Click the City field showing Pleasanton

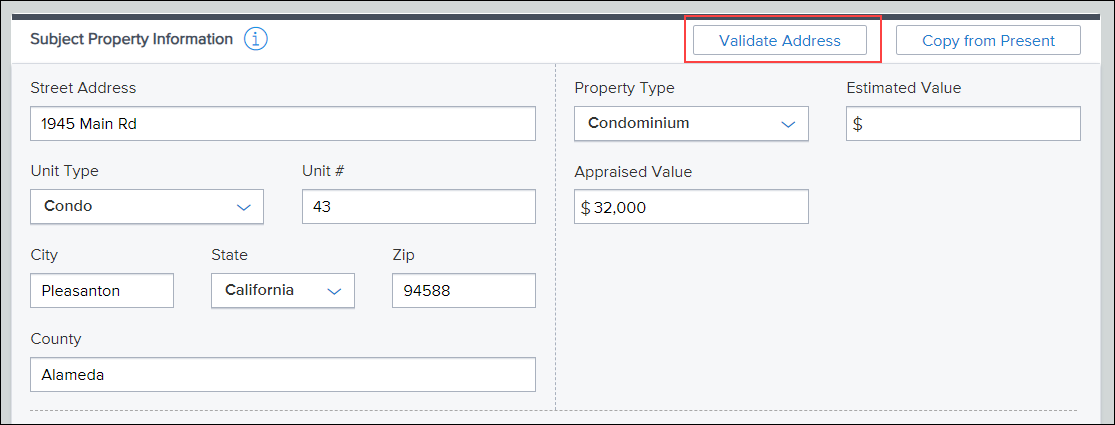pyautogui.click(x=102, y=291)
